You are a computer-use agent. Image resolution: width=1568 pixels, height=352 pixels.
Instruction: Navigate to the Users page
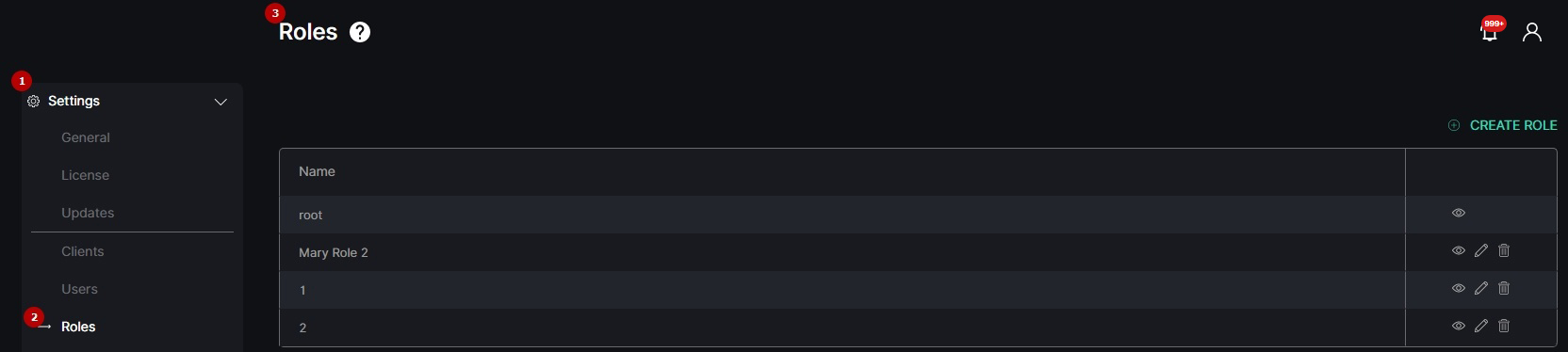pyautogui.click(x=79, y=289)
